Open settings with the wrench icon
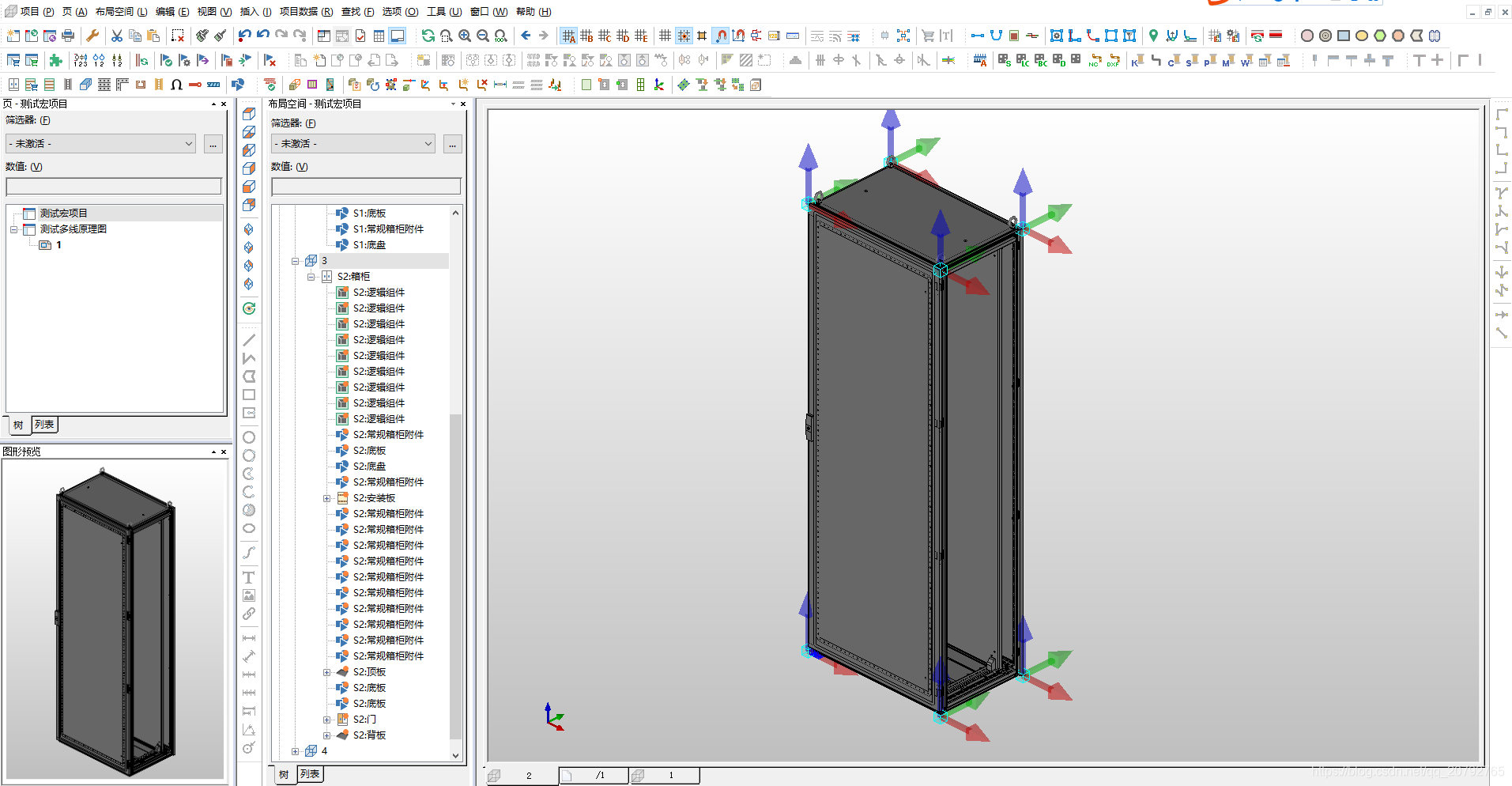This screenshot has width=1512, height=786. pyautogui.click(x=92, y=36)
